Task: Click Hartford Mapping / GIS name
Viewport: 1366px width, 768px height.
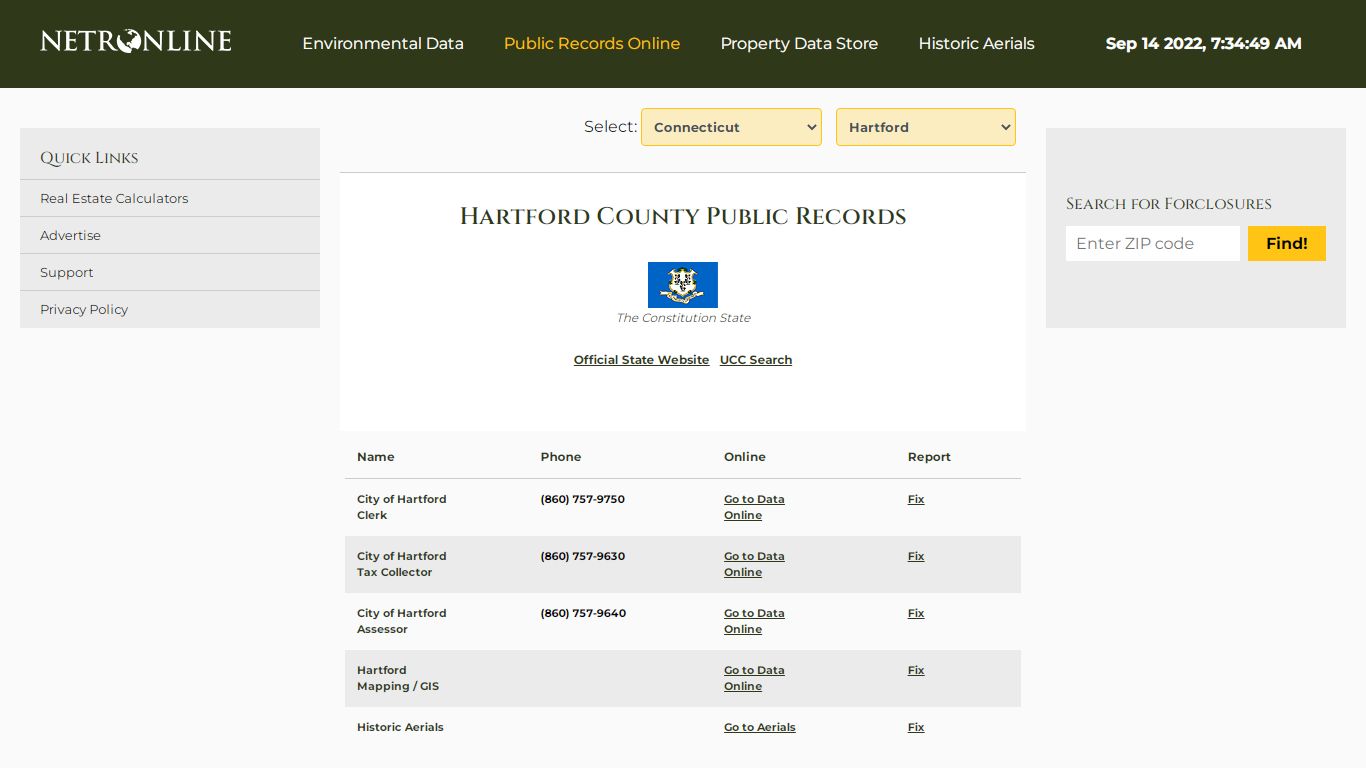Action: pos(398,678)
